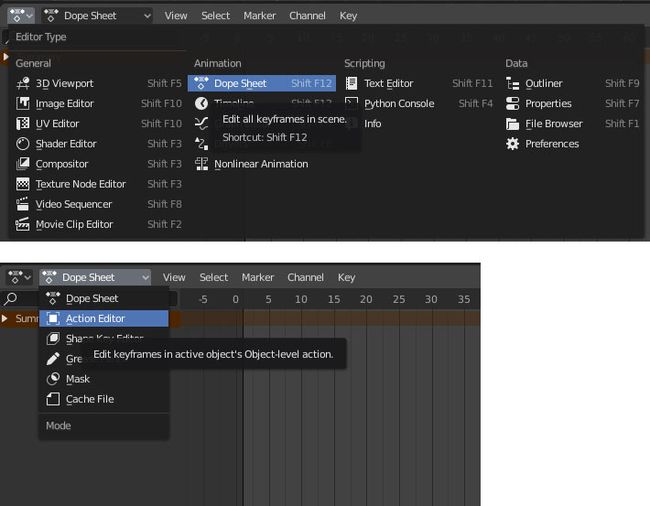Expand the channel triangle in upper panel

pos(5,56)
